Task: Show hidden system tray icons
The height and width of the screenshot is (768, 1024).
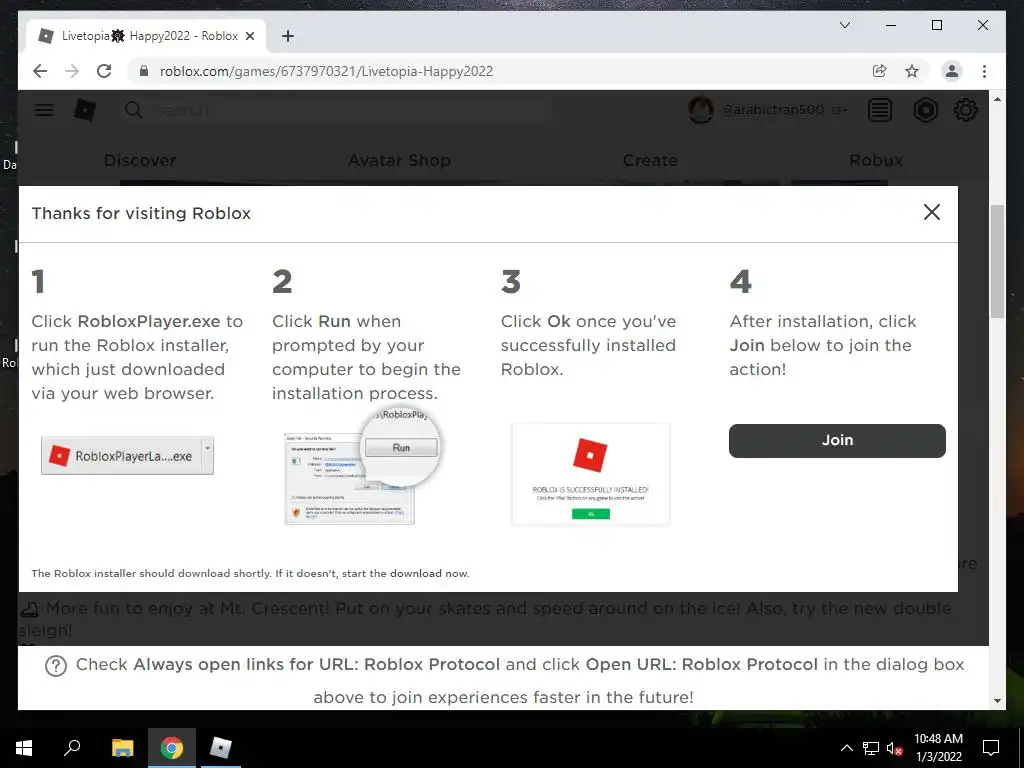Action: (846, 748)
